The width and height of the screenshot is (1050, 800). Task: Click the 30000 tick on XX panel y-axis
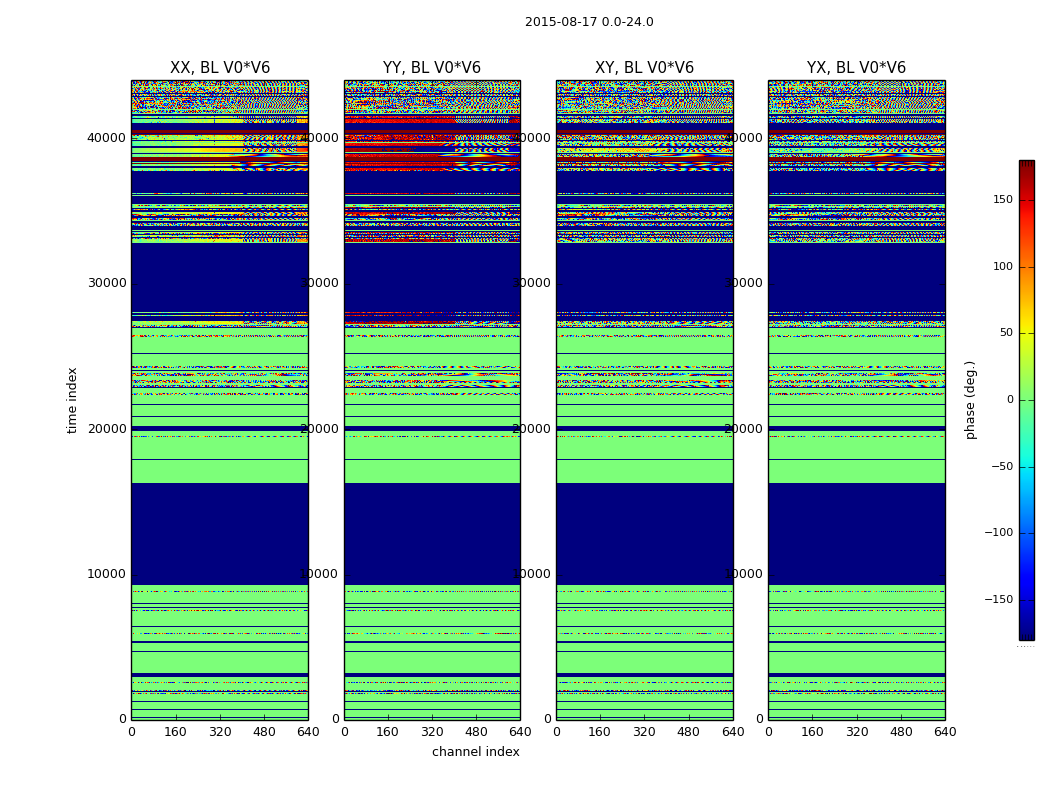[x=107, y=283]
